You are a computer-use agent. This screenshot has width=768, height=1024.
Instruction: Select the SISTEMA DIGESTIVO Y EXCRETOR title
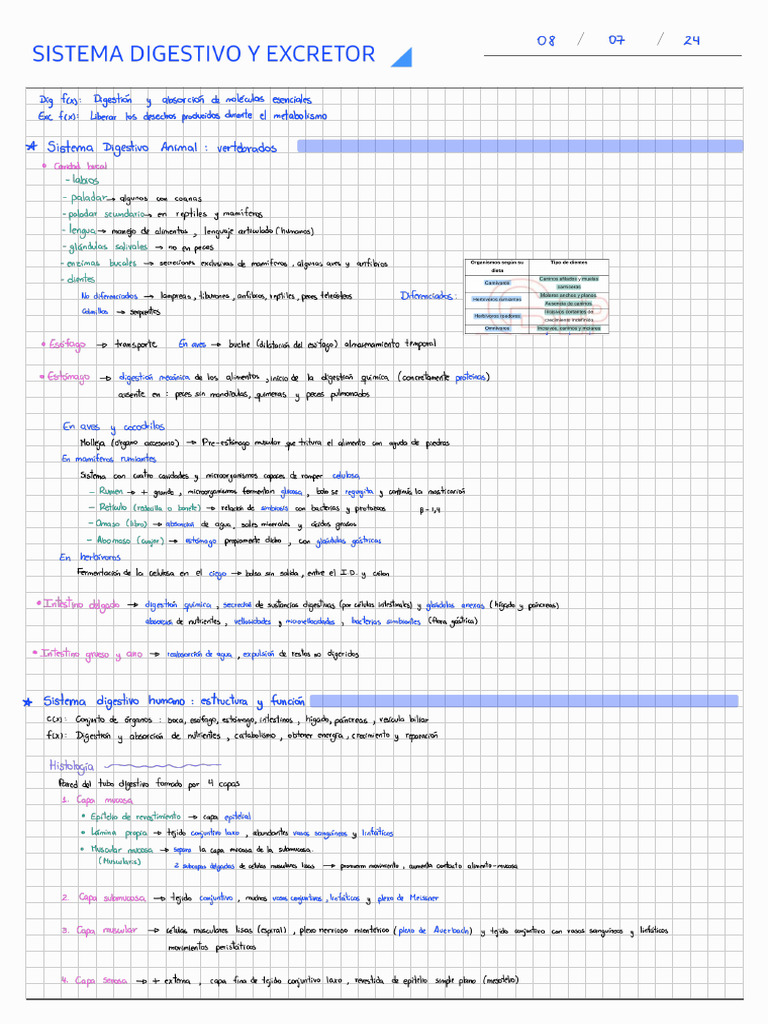pos(204,55)
